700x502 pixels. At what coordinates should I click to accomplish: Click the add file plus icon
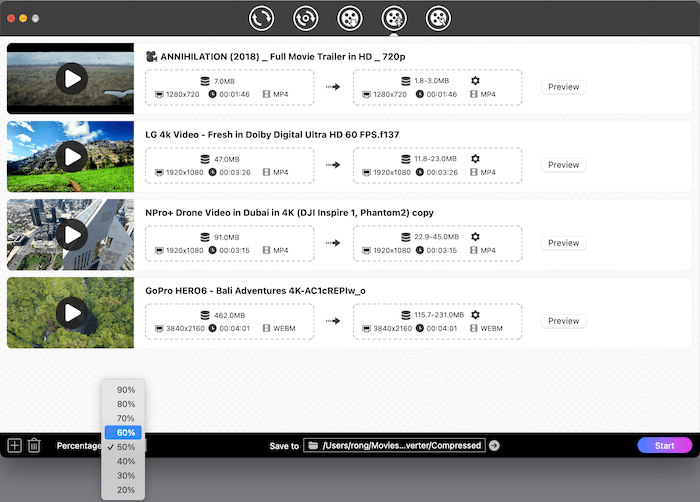pos(14,446)
